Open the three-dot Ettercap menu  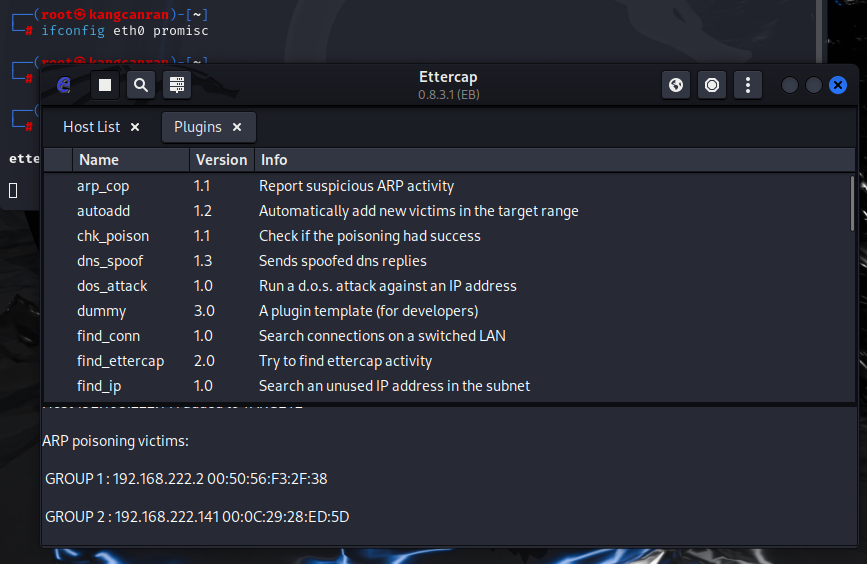pyautogui.click(x=748, y=85)
